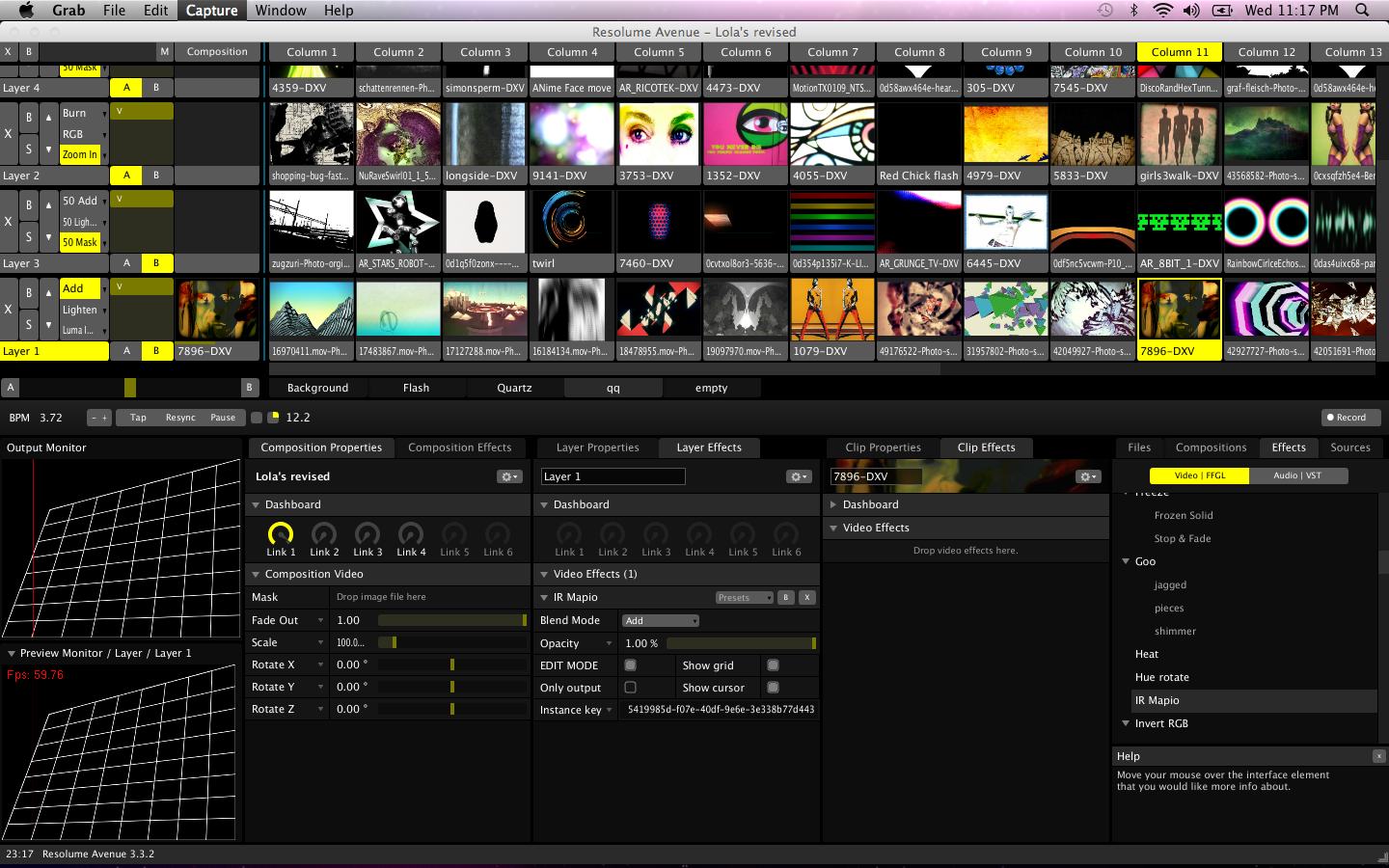The height and width of the screenshot is (868, 1389).
Task: Open the Capture menu in menu bar
Action: click(211, 11)
